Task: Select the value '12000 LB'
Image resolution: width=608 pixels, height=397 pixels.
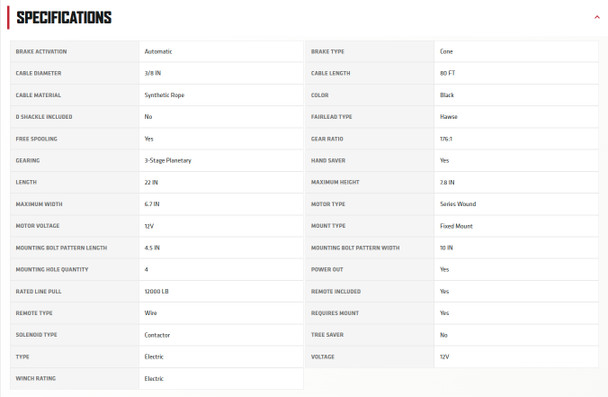Action: [x=157, y=292]
